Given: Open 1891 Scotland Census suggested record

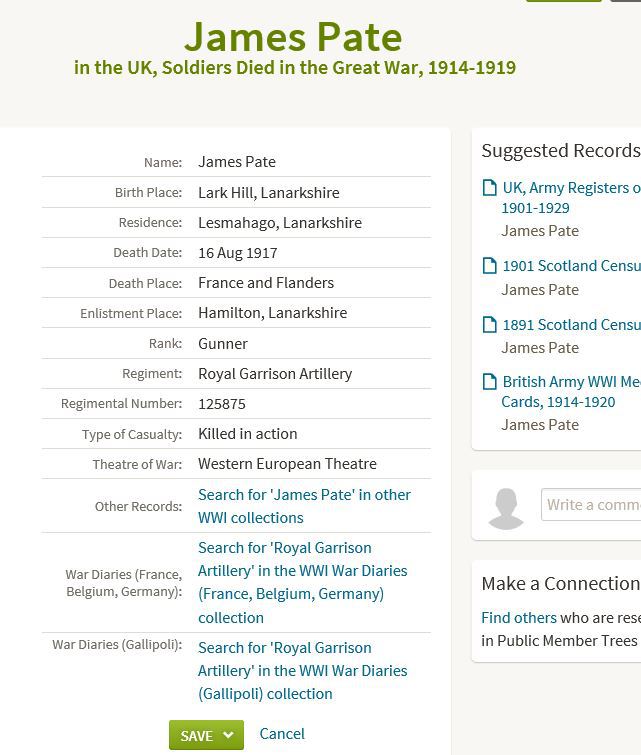Looking at the screenshot, I should (x=571, y=325).
